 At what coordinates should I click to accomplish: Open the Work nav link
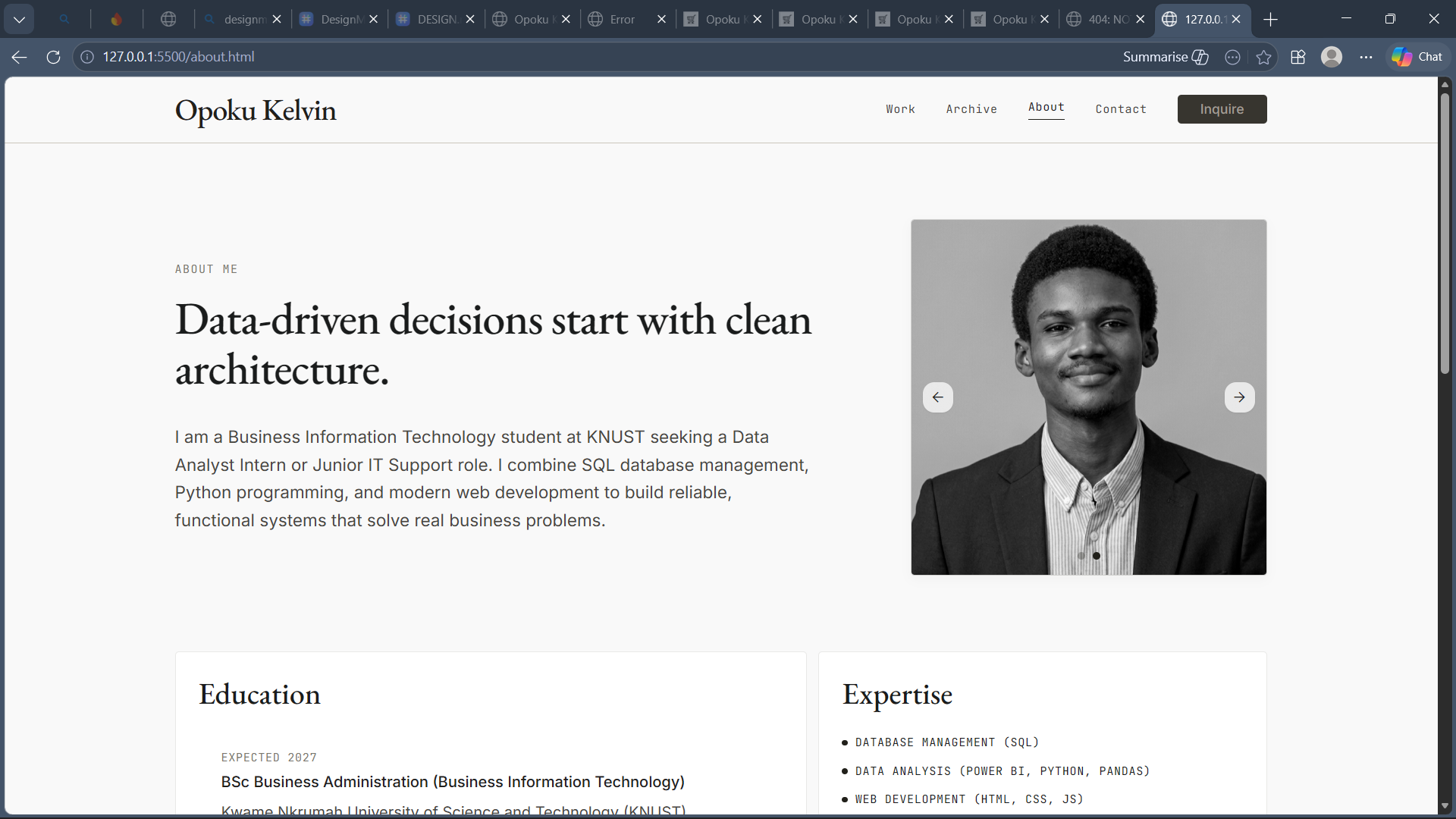[x=900, y=109]
